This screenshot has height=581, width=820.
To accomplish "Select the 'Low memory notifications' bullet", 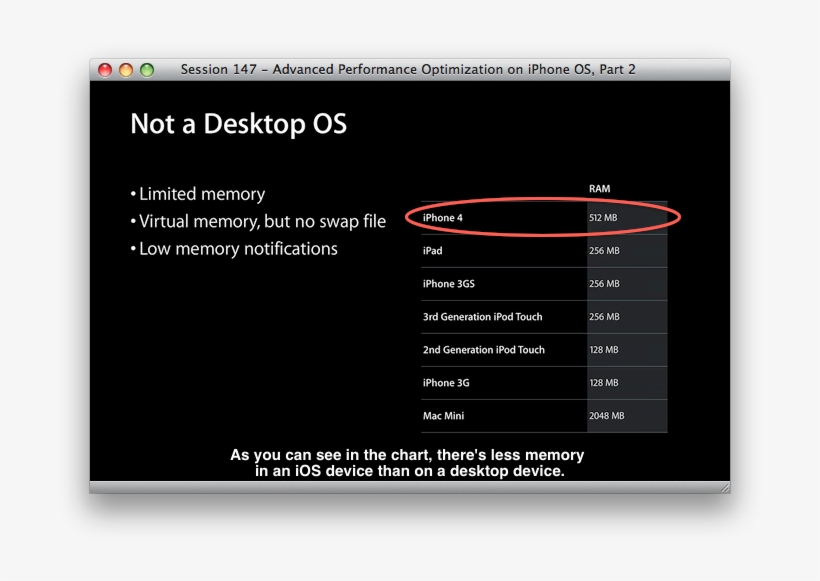I will tap(237, 249).
